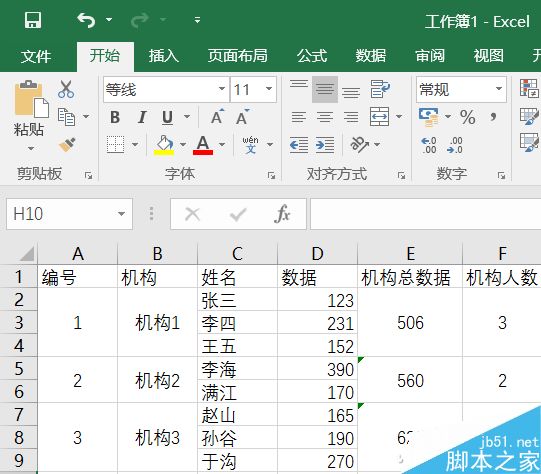Switch to the 公式 ribbon tab

(312, 56)
